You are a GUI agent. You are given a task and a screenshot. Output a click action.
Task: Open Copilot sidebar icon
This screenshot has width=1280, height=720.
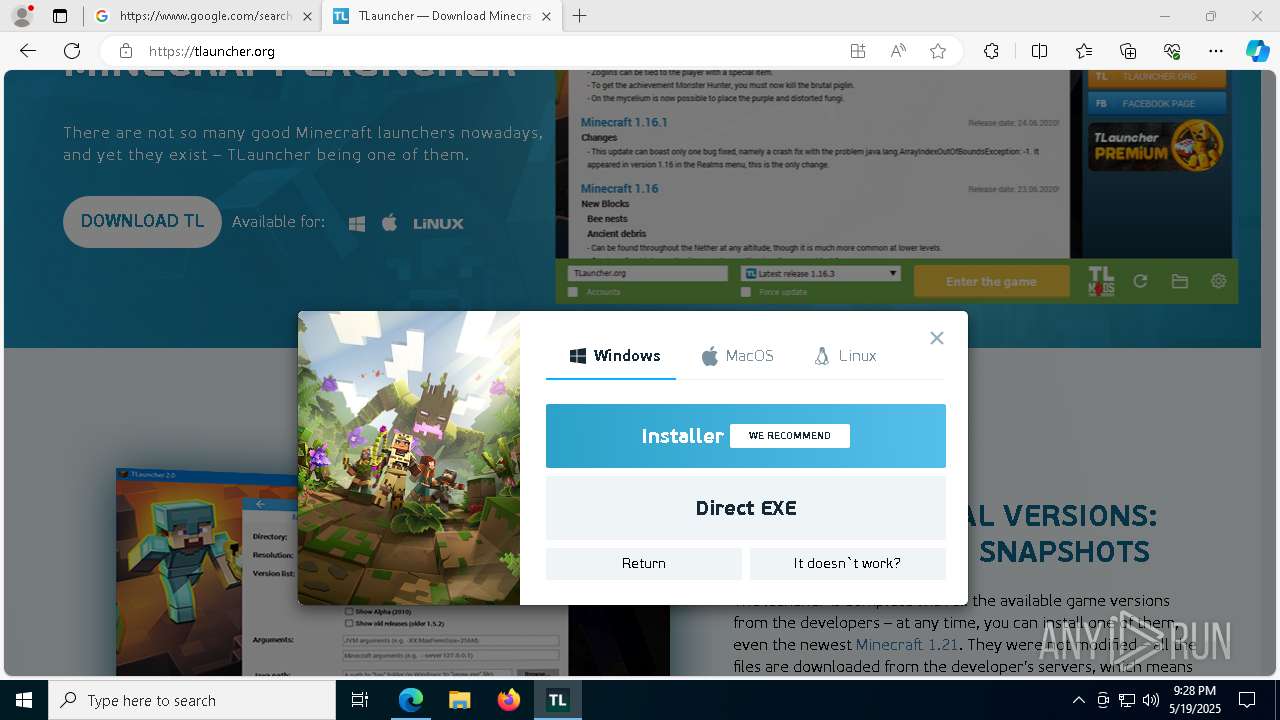click(x=1257, y=51)
